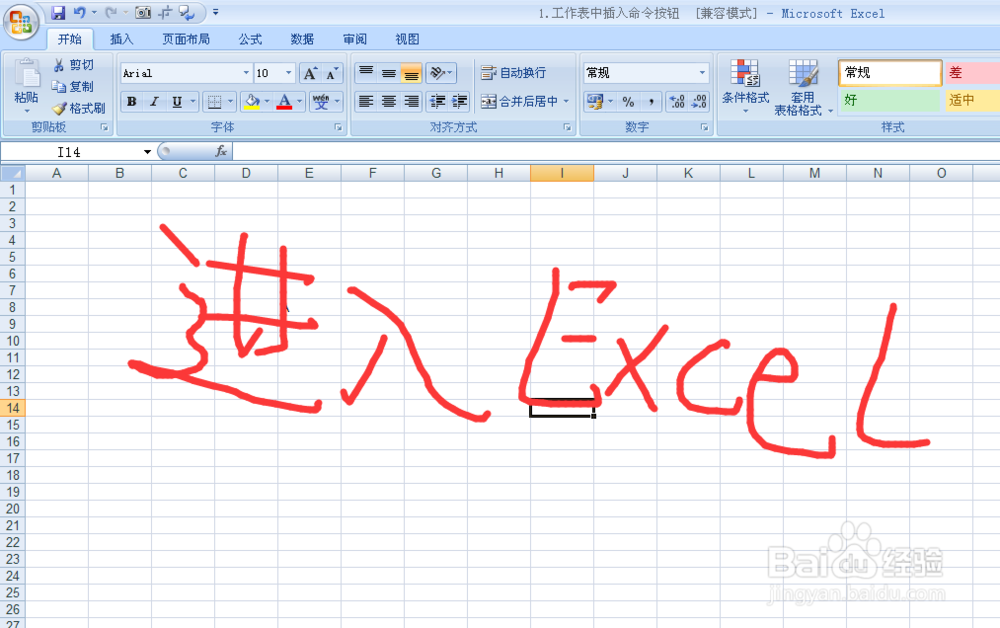Expand the font size dropdown
1000x628 pixels.
[289, 73]
